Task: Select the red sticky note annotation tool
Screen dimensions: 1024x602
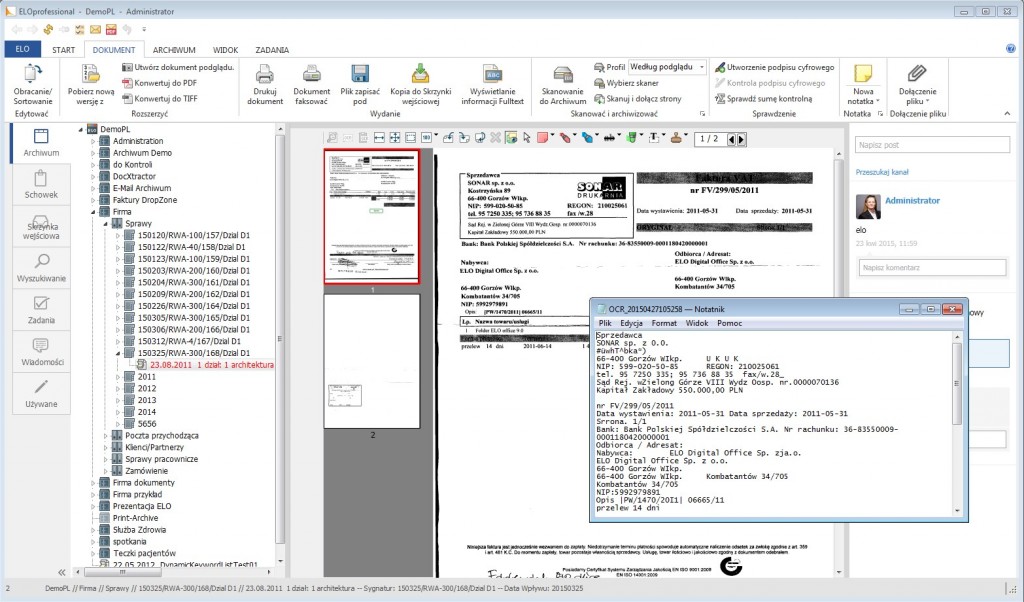Action: click(542, 138)
